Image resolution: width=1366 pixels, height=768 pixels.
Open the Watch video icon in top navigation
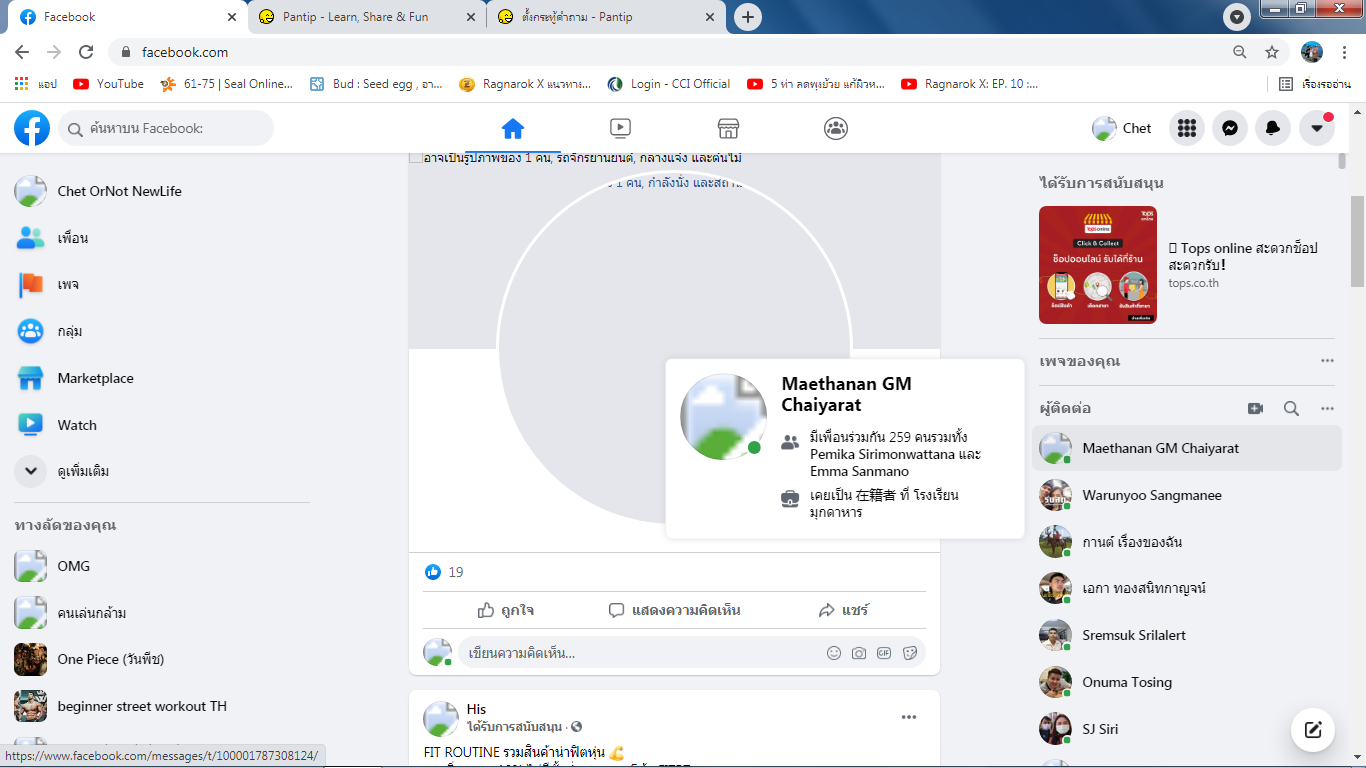tap(620, 128)
